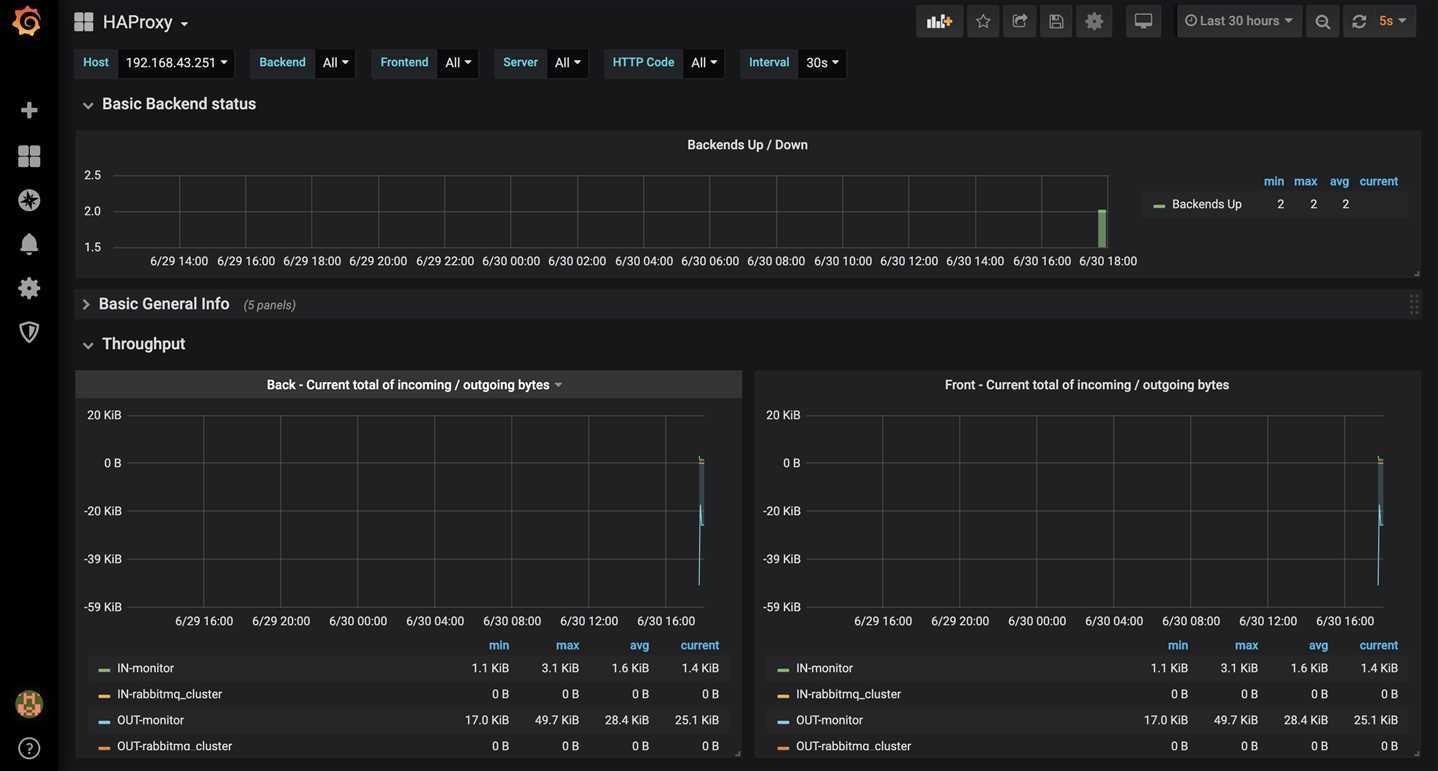Open the Backend variable dropdown
Viewport: 1438px width, 771px height.
tap(335, 63)
